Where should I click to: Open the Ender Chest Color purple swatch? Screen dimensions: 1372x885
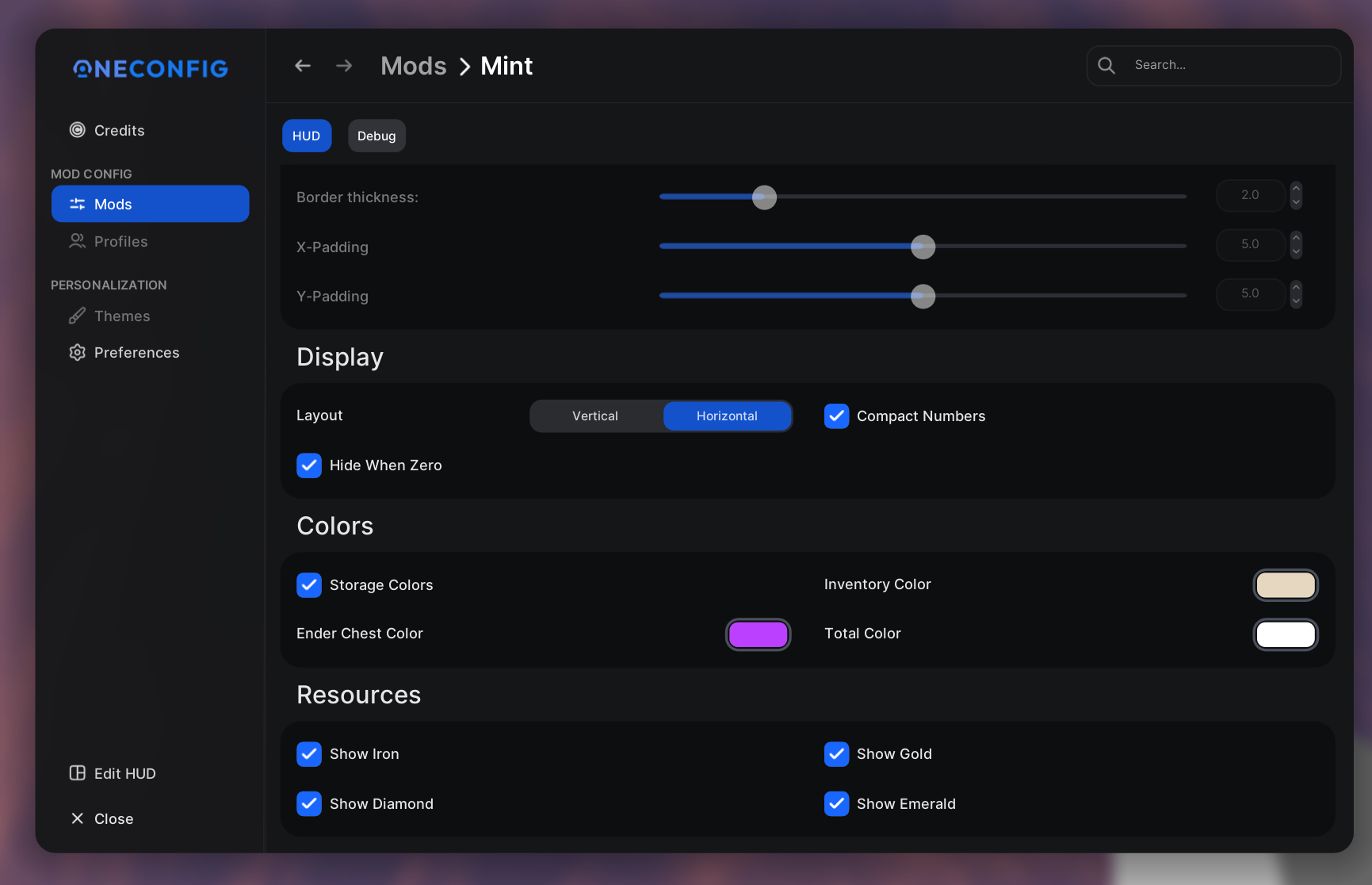pos(759,634)
